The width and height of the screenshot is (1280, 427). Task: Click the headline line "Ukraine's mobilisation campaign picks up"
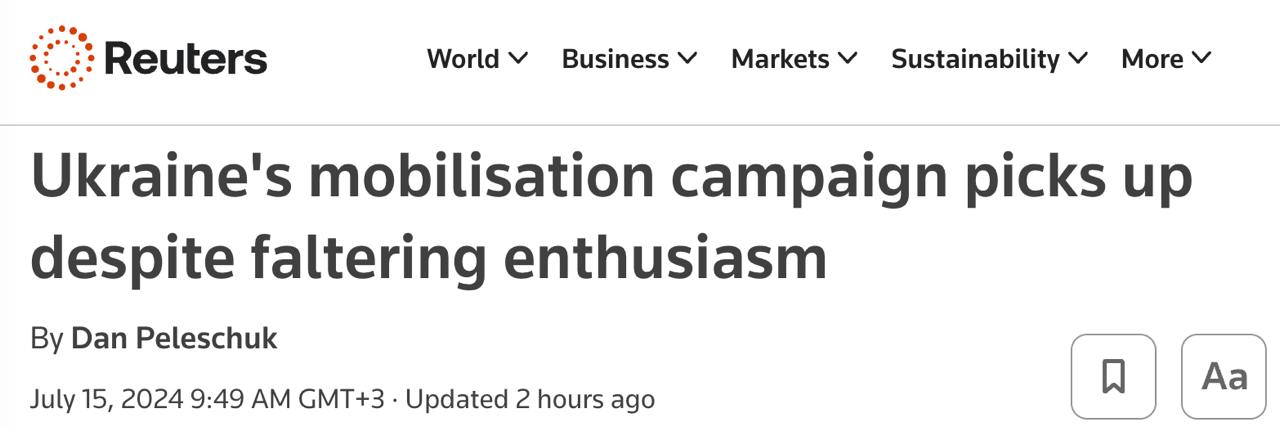[611, 178]
